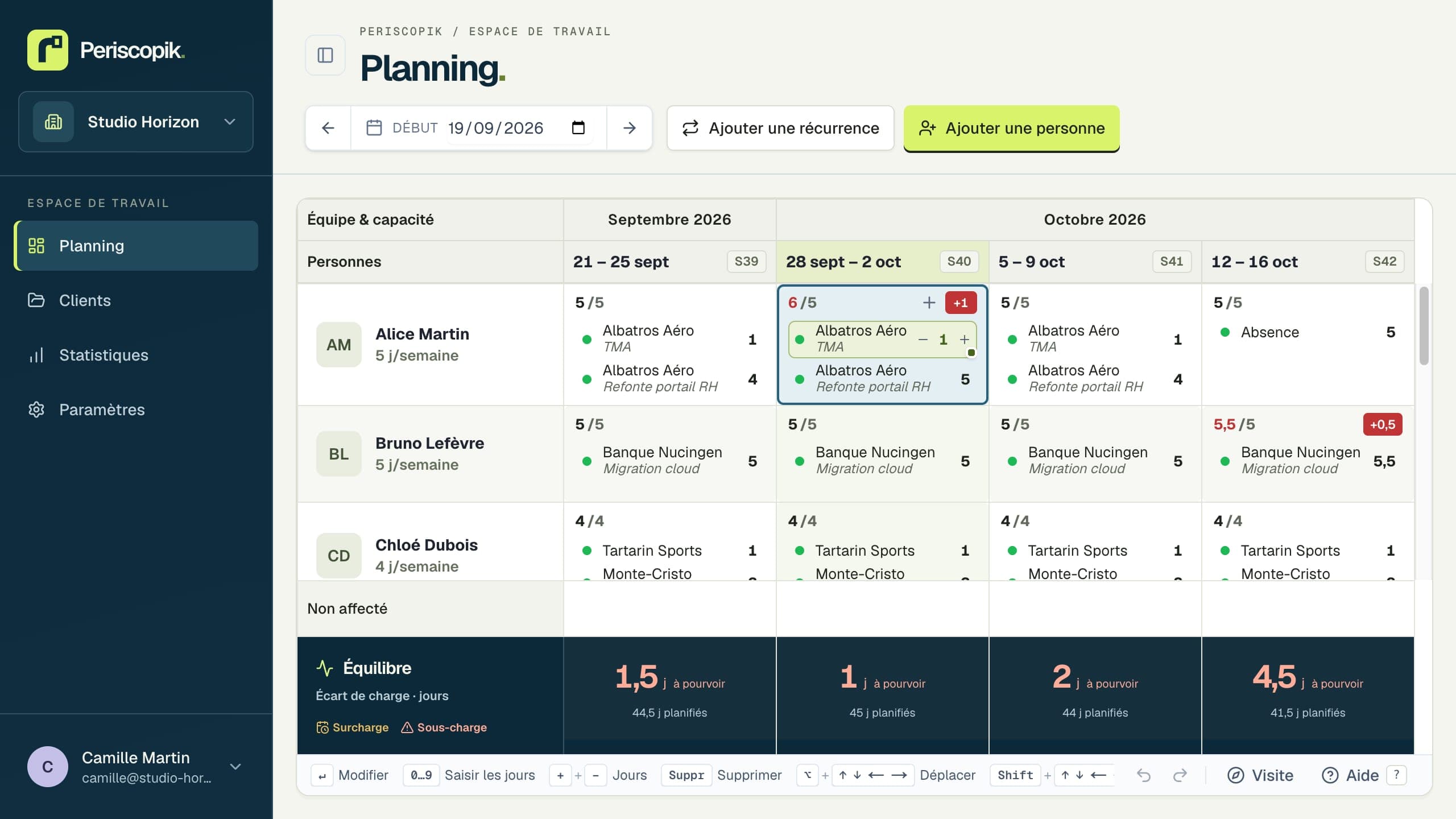Advance to next period with right arrow
Image resolution: width=1456 pixels, height=819 pixels.
tap(629, 128)
